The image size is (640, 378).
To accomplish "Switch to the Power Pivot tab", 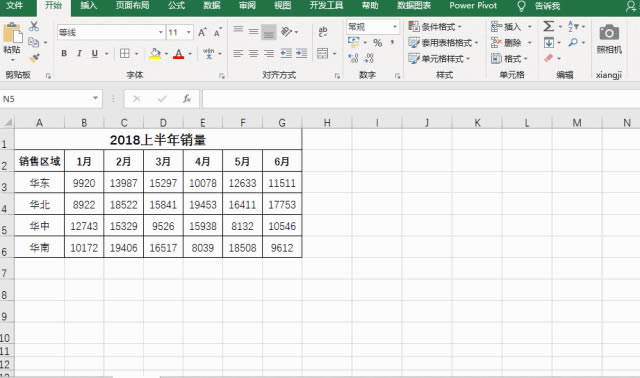I will (473, 6).
